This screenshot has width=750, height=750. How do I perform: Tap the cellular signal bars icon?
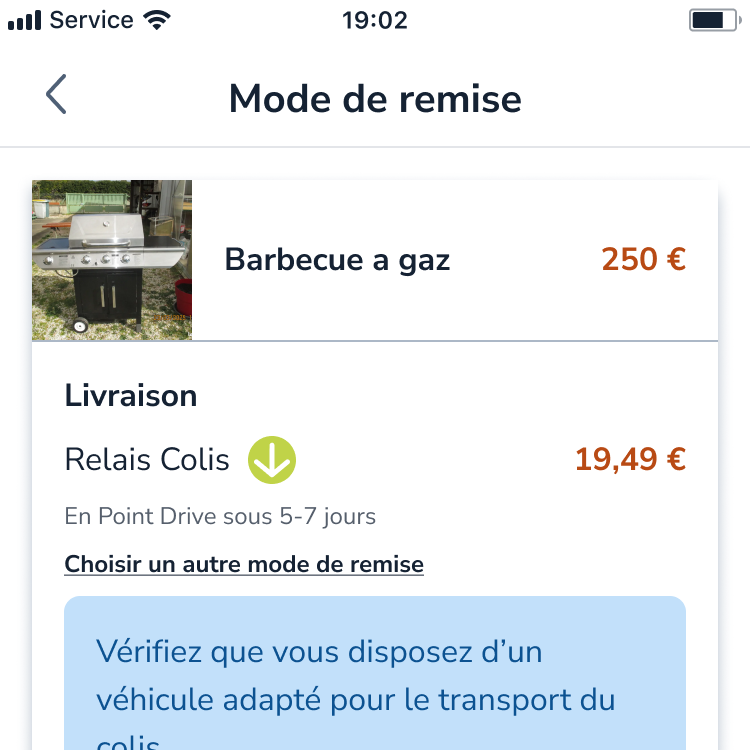[x=24, y=21]
